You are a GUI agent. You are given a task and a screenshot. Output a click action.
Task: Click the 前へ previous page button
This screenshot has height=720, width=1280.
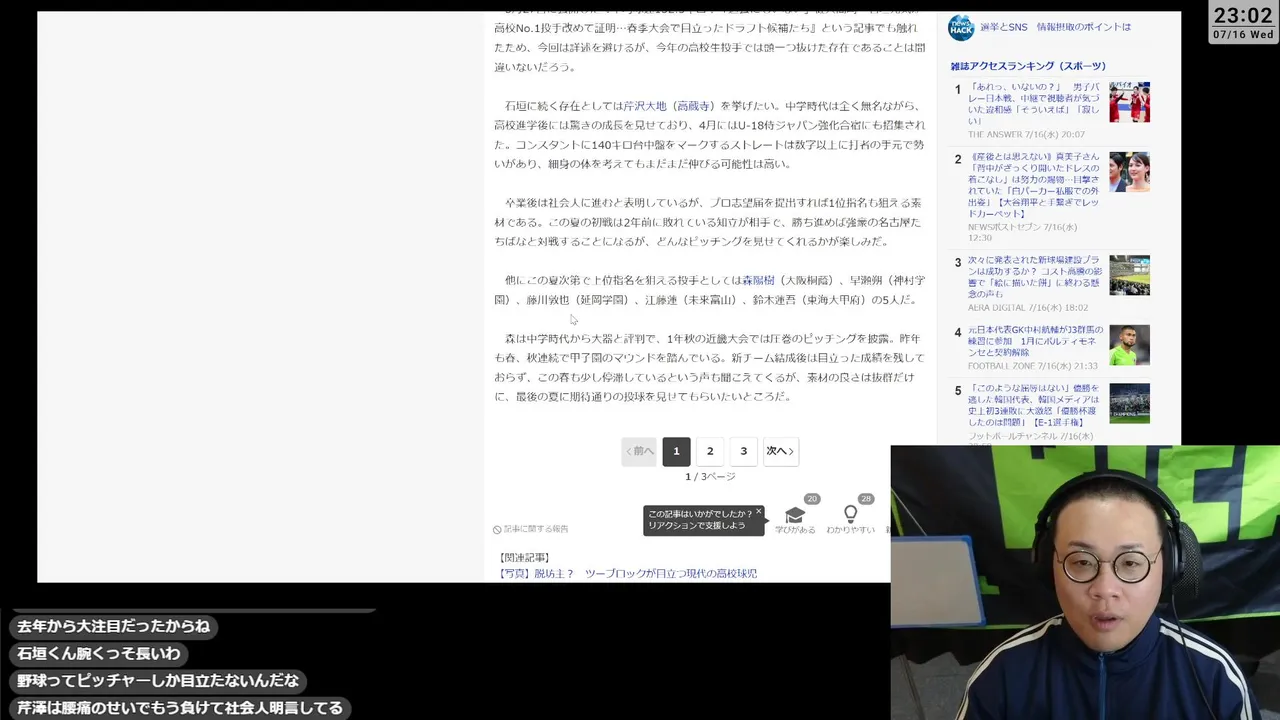coord(639,451)
